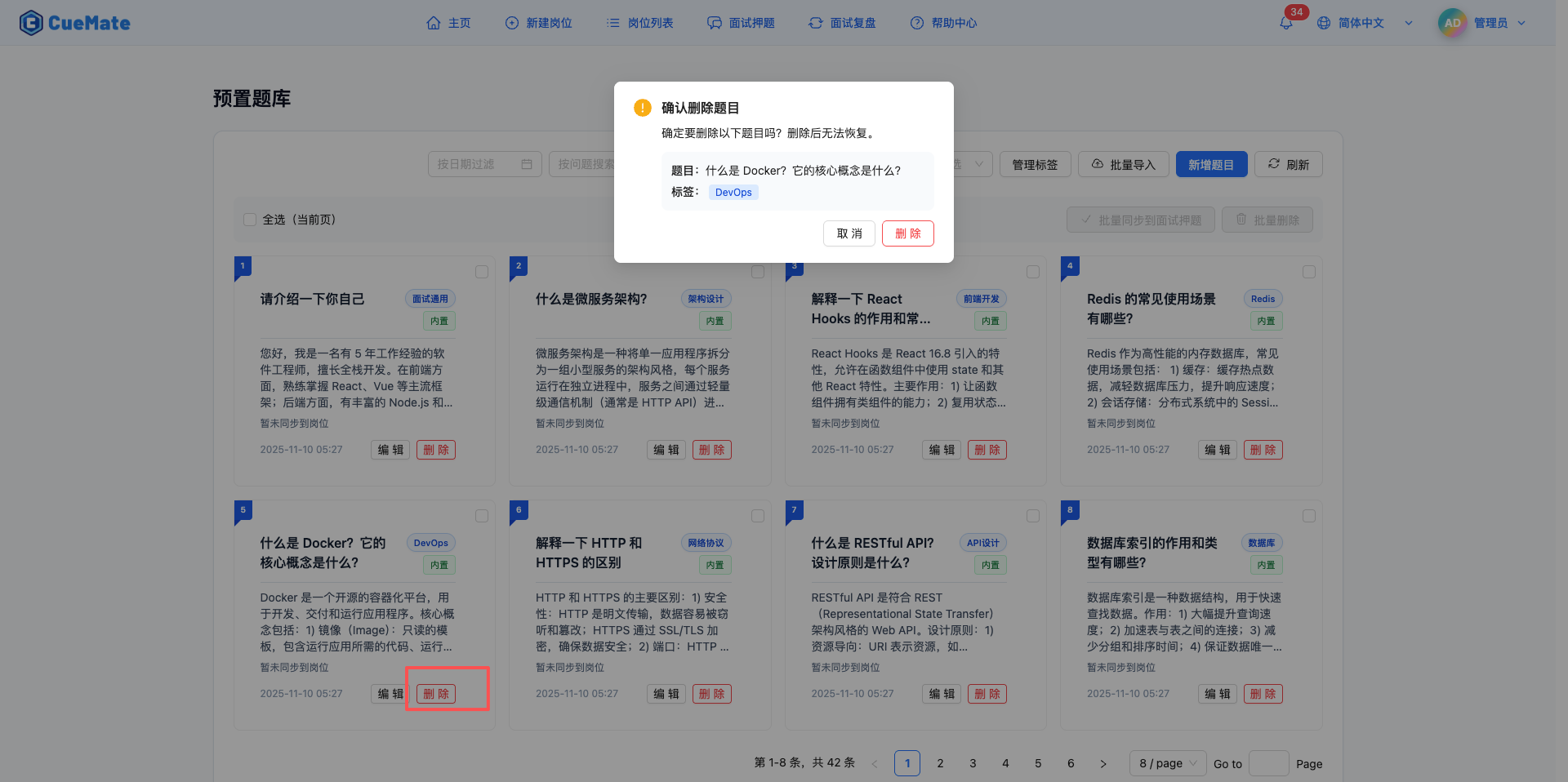Cancel the delete dialog via 取消
1568x782 pixels.
click(849, 233)
